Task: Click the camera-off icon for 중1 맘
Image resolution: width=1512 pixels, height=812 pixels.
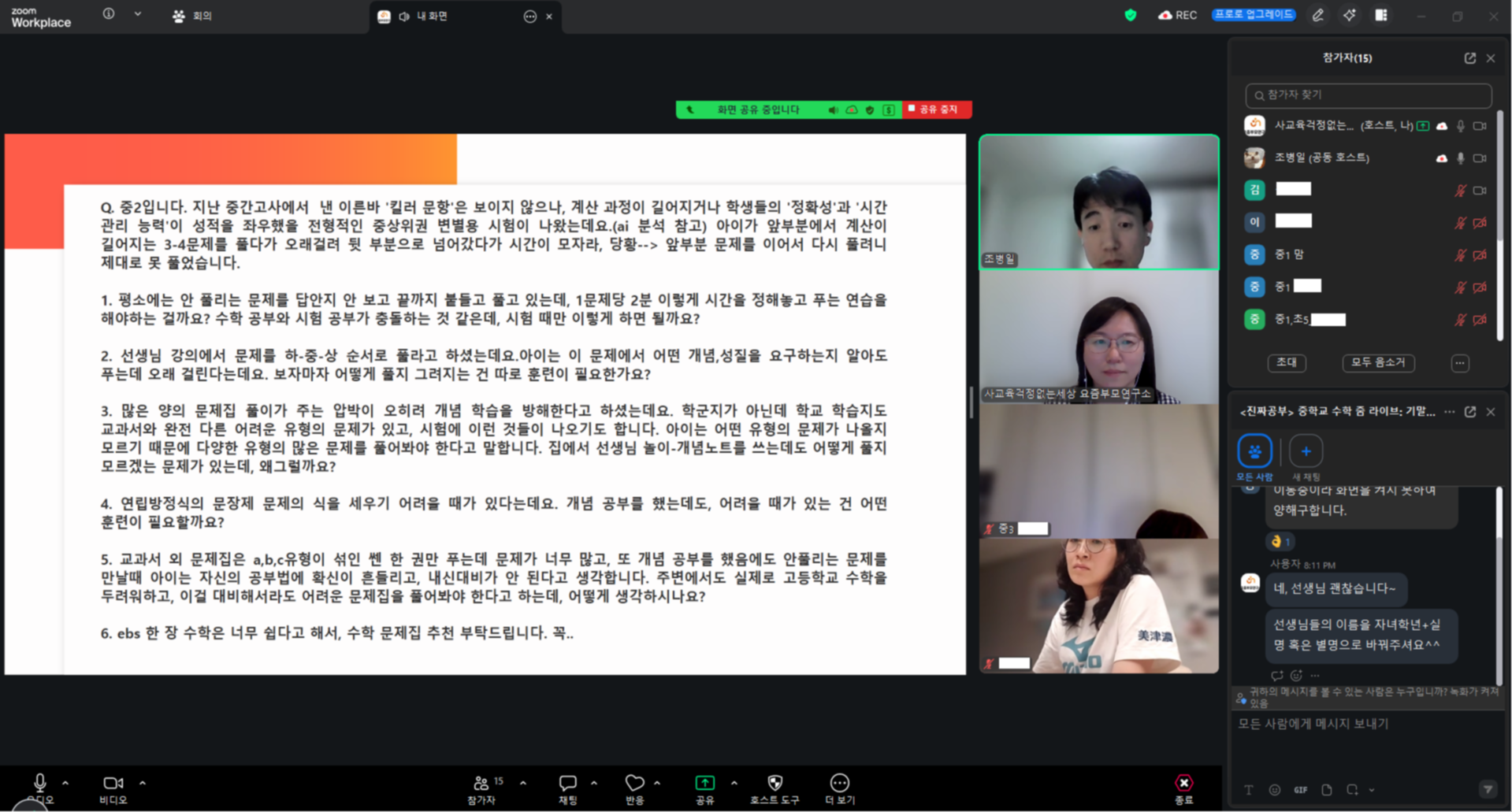Action: (1480, 255)
